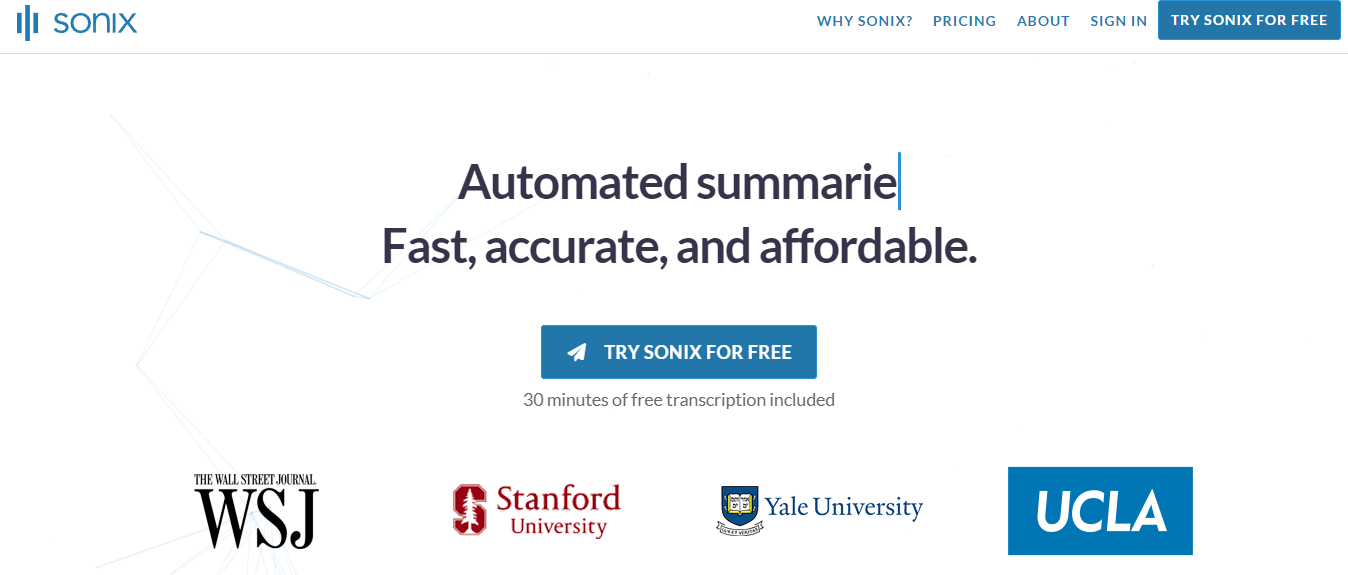Open the PRICING page from navigation
Image resolution: width=1348 pixels, height=575 pixels.
point(965,21)
